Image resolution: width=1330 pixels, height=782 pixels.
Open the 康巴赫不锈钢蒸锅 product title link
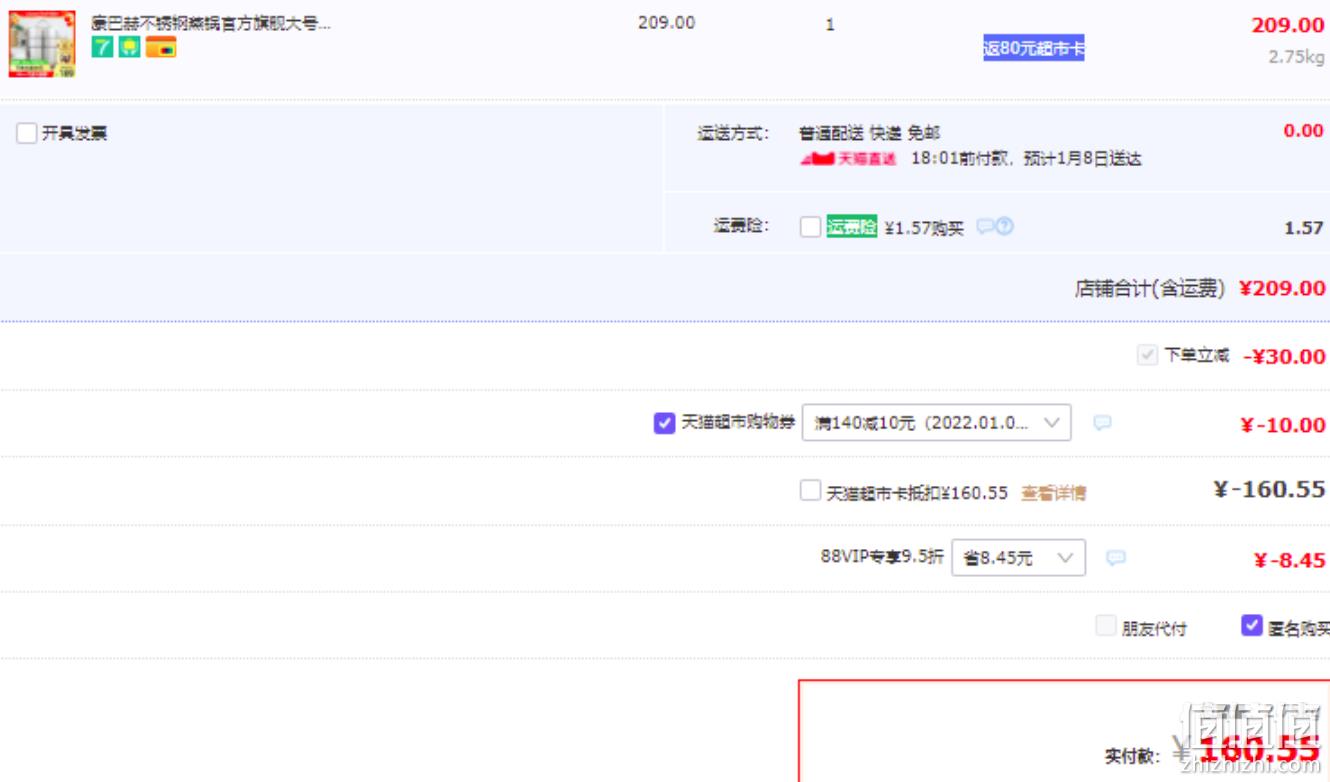pyautogui.click(x=211, y=23)
